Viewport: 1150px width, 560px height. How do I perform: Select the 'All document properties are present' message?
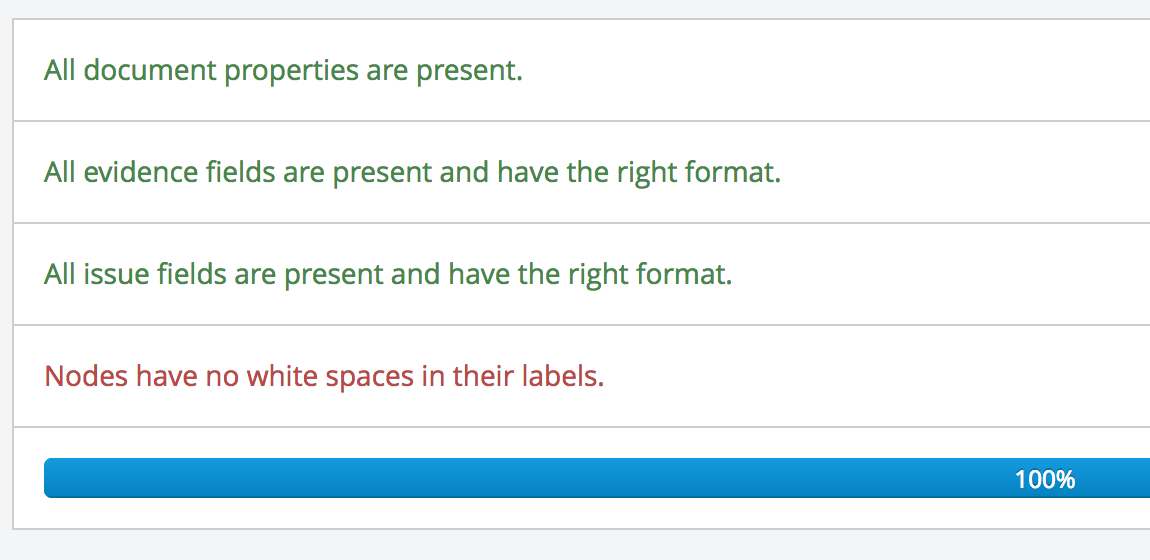pos(283,71)
